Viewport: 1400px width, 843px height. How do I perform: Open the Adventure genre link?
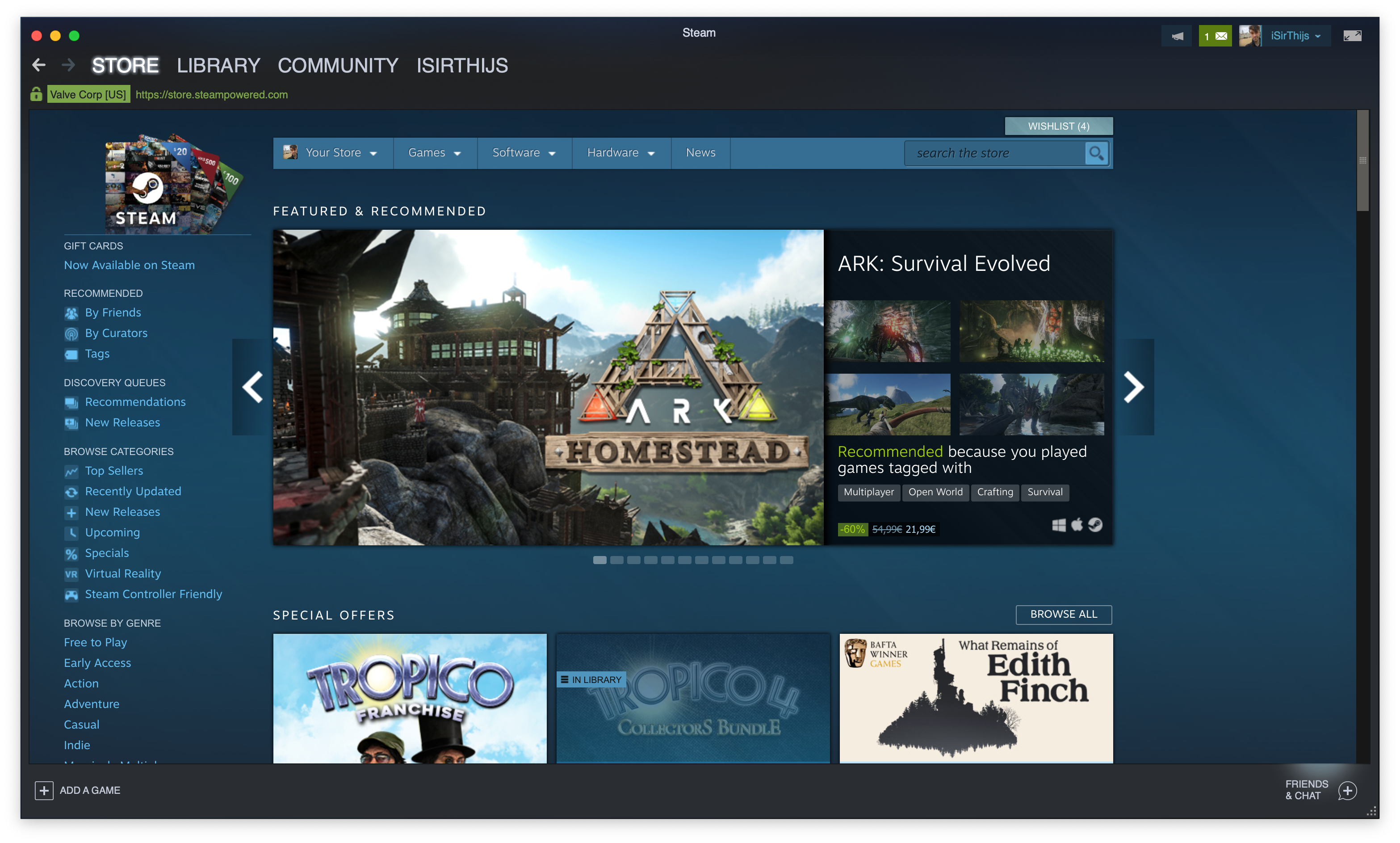(x=92, y=704)
